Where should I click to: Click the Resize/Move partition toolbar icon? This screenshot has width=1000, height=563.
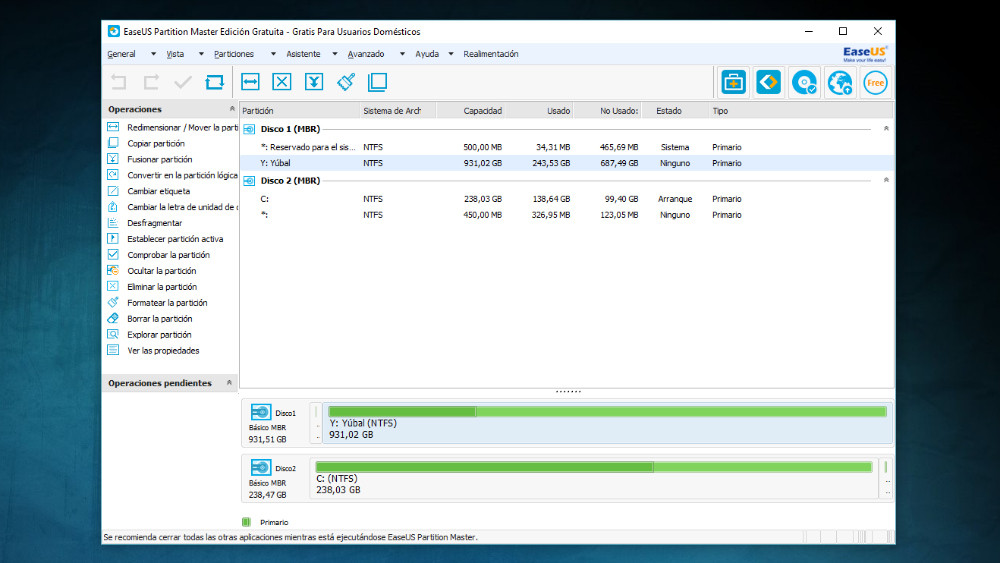(x=250, y=82)
